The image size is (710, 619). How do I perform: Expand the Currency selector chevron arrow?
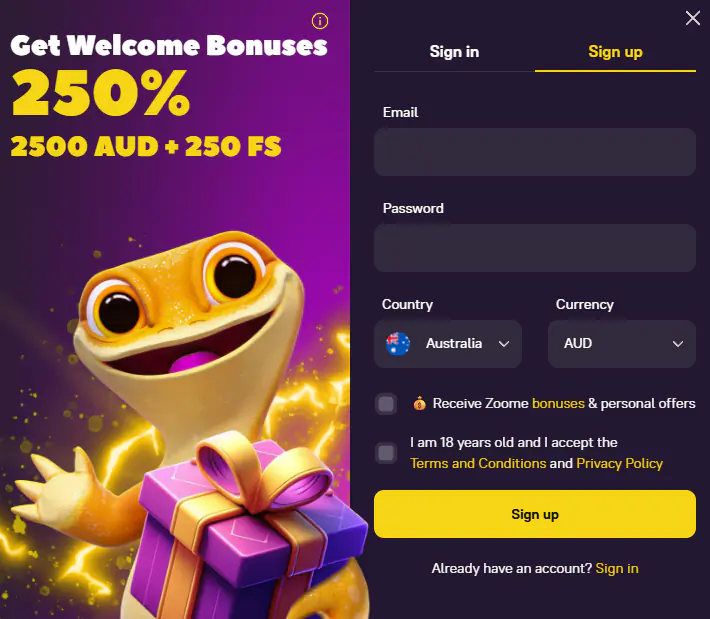click(x=678, y=344)
